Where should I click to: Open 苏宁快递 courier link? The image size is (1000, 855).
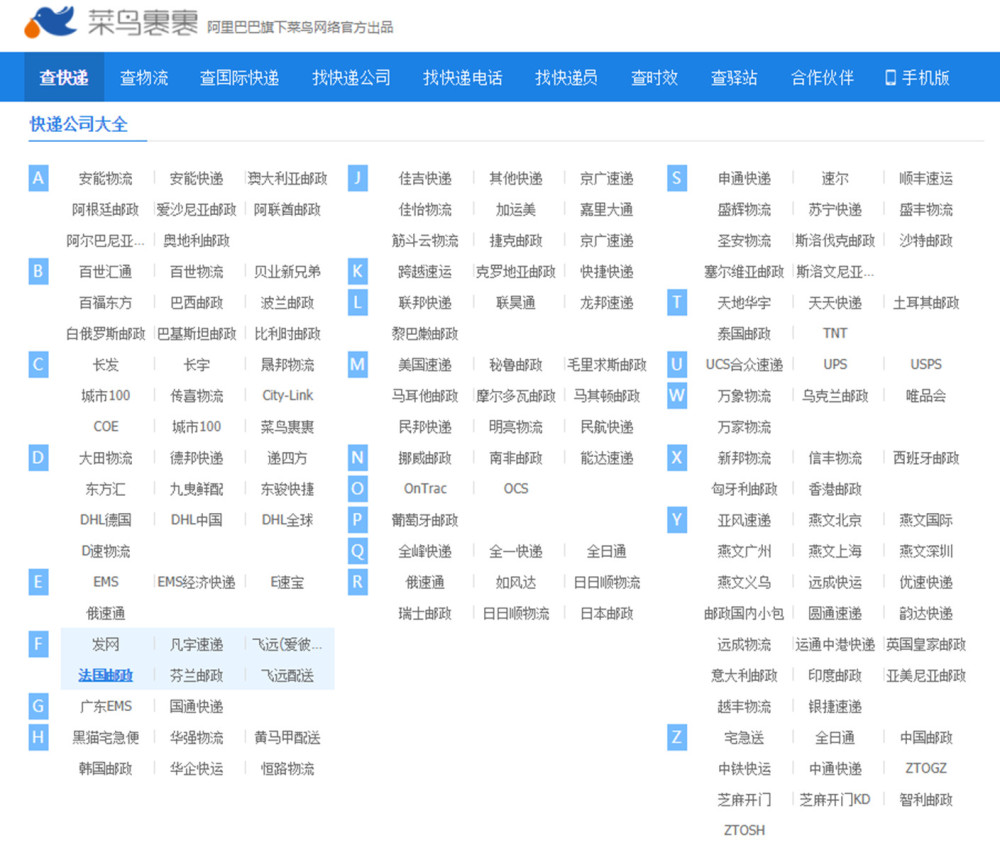pos(835,210)
